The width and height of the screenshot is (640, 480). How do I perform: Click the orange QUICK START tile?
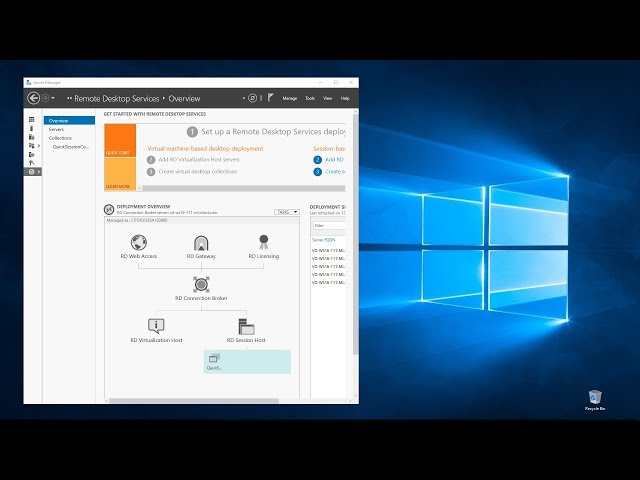[120, 141]
